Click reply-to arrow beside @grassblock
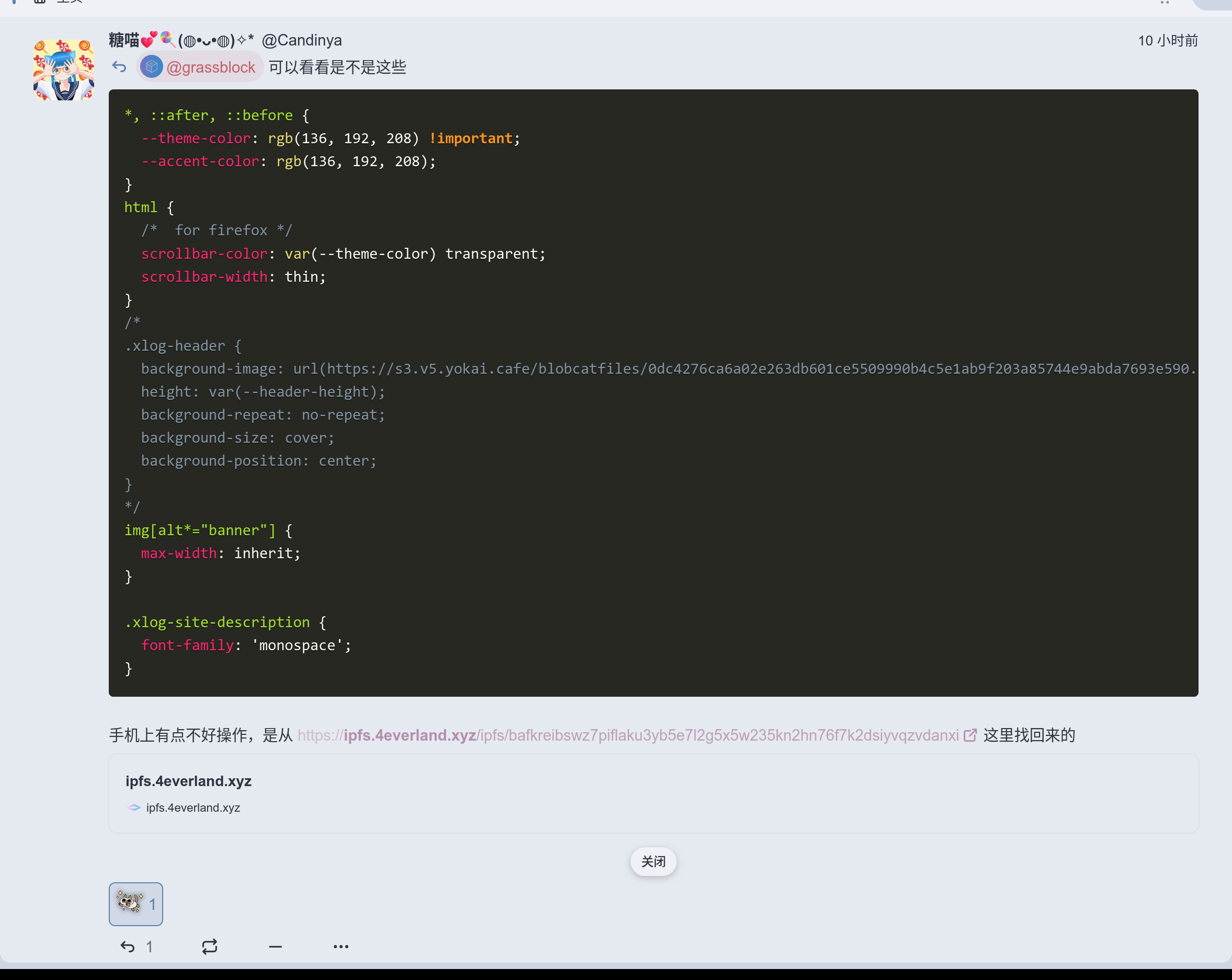Image resolution: width=1232 pixels, height=980 pixels. tap(119, 67)
